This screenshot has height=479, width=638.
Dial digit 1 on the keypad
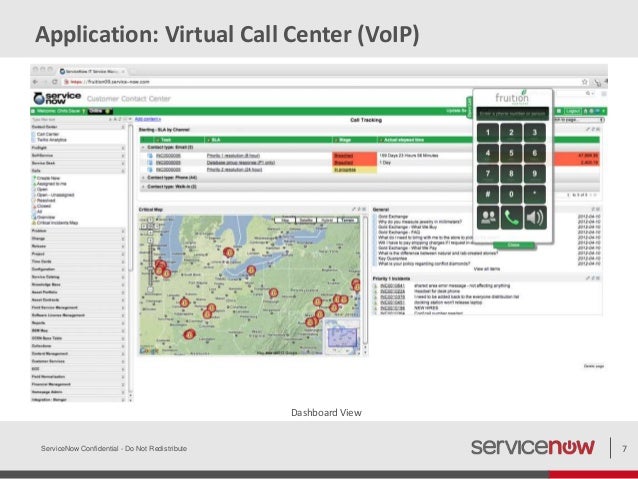pos(488,133)
